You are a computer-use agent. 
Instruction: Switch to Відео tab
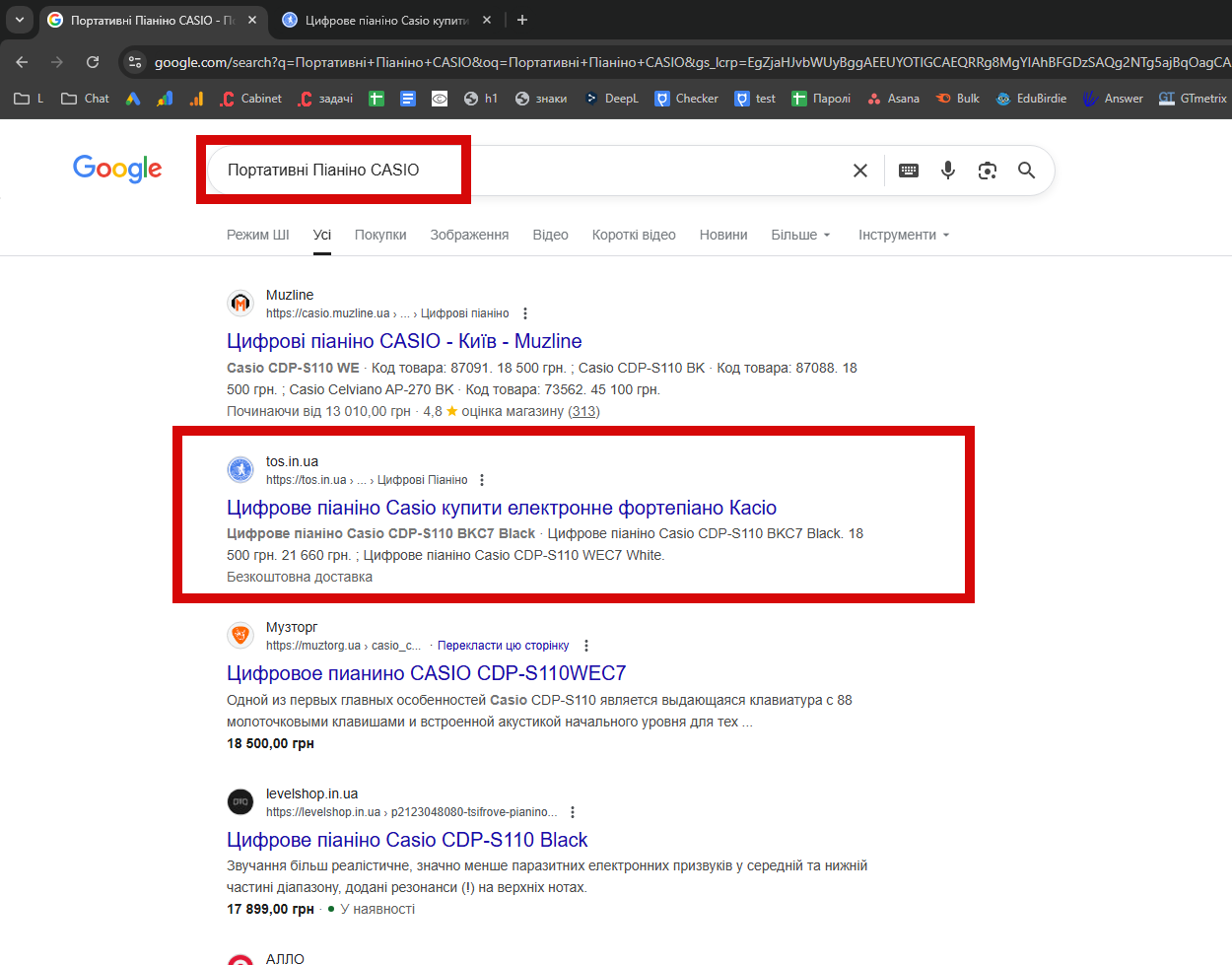pos(550,235)
